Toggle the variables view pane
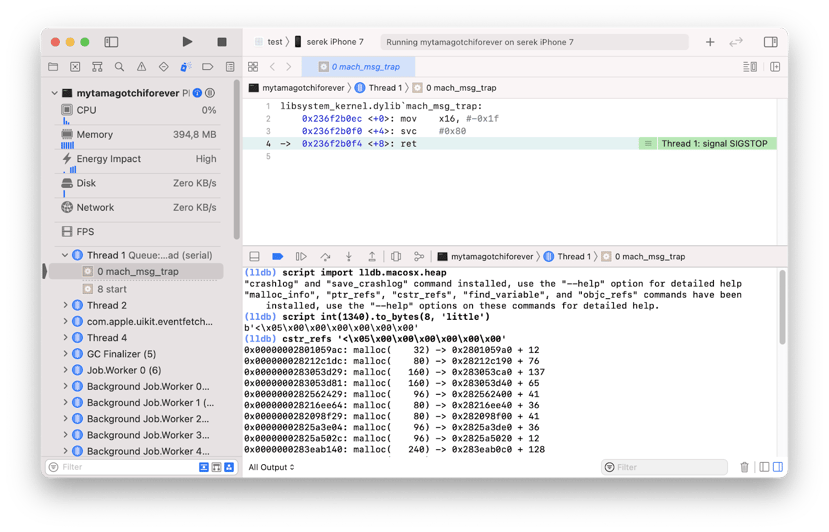The image size is (829, 532). (x=764, y=467)
